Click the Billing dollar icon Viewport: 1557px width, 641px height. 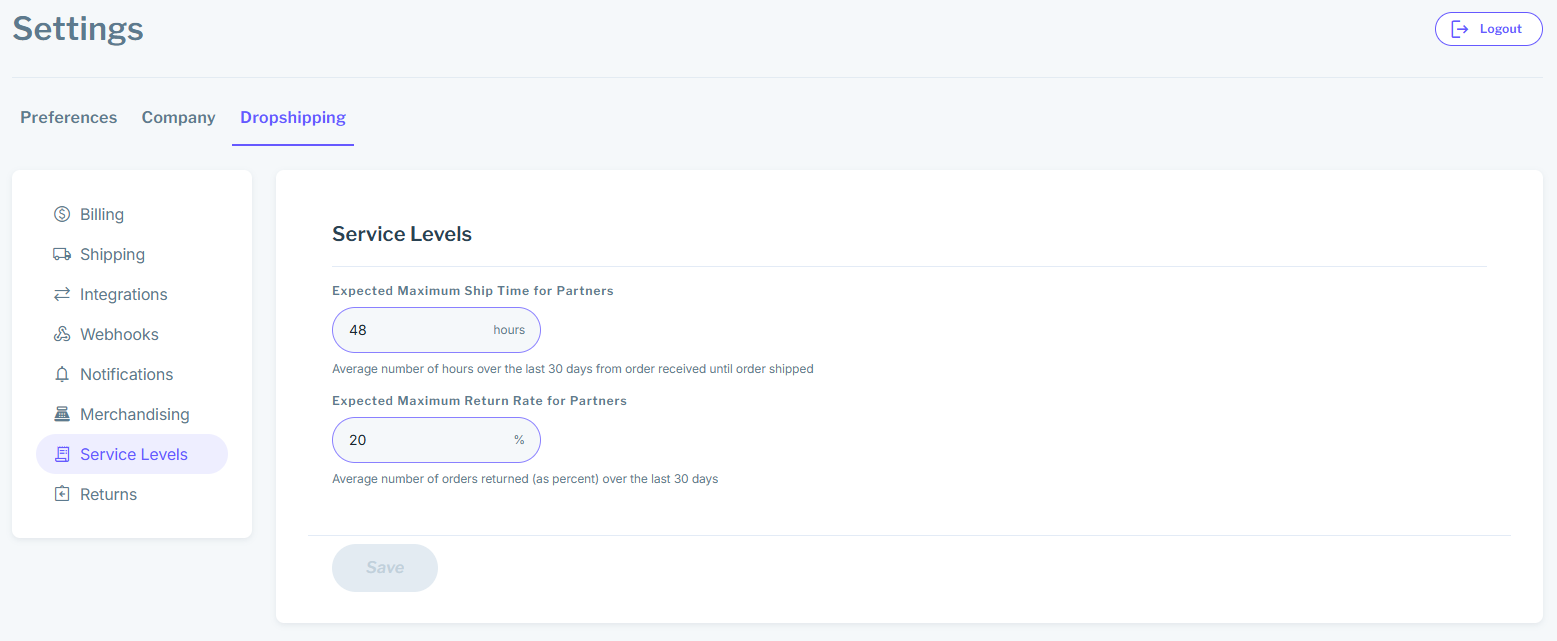[62, 214]
